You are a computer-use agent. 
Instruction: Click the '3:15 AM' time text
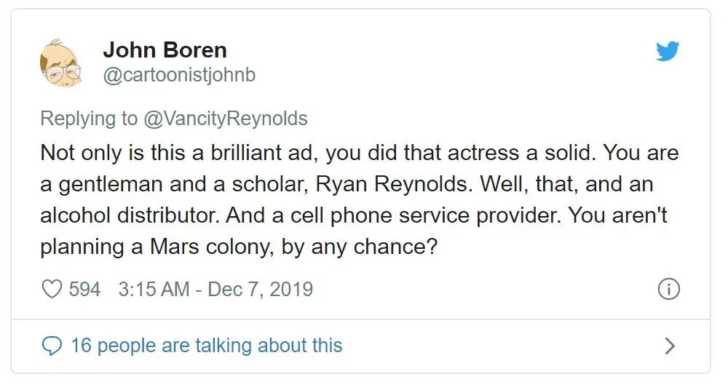click(x=154, y=289)
